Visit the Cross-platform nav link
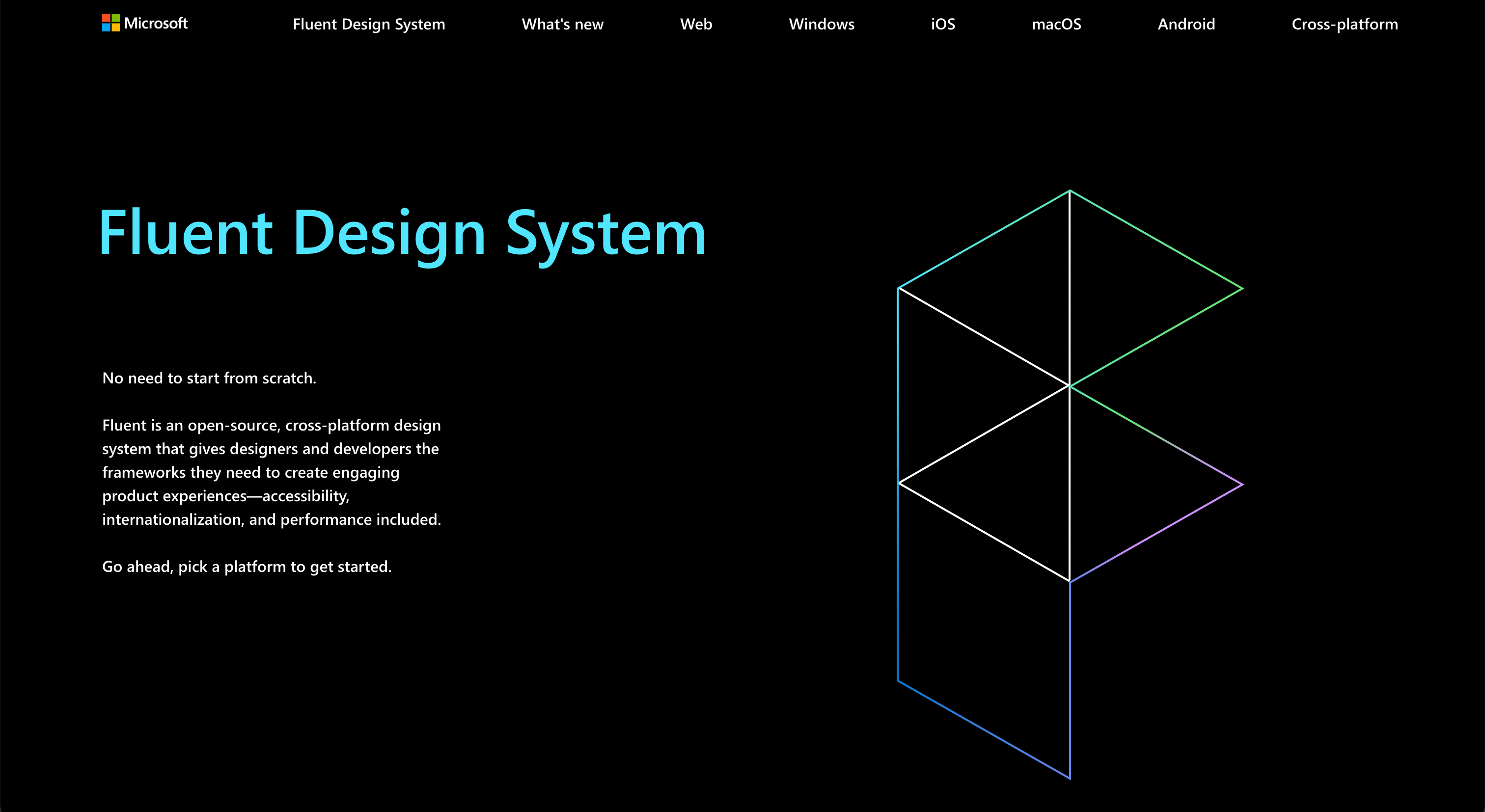 point(1345,24)
